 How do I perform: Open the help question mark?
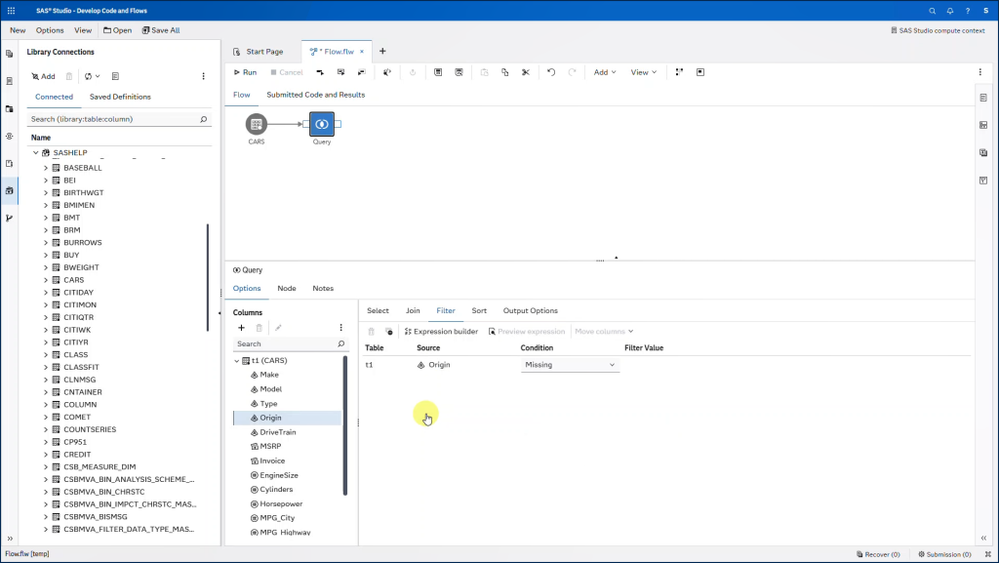(x=968, y=11)
